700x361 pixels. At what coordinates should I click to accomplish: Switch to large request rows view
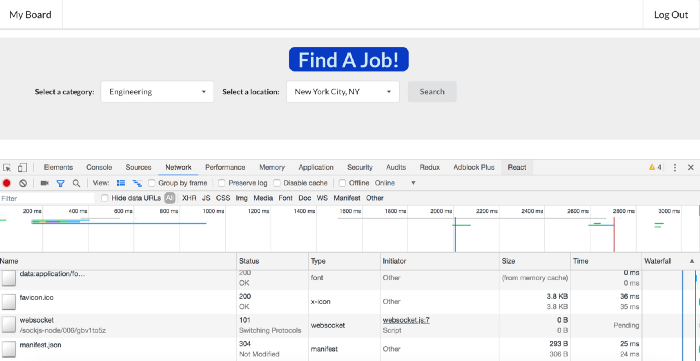[x=121, y=183]
